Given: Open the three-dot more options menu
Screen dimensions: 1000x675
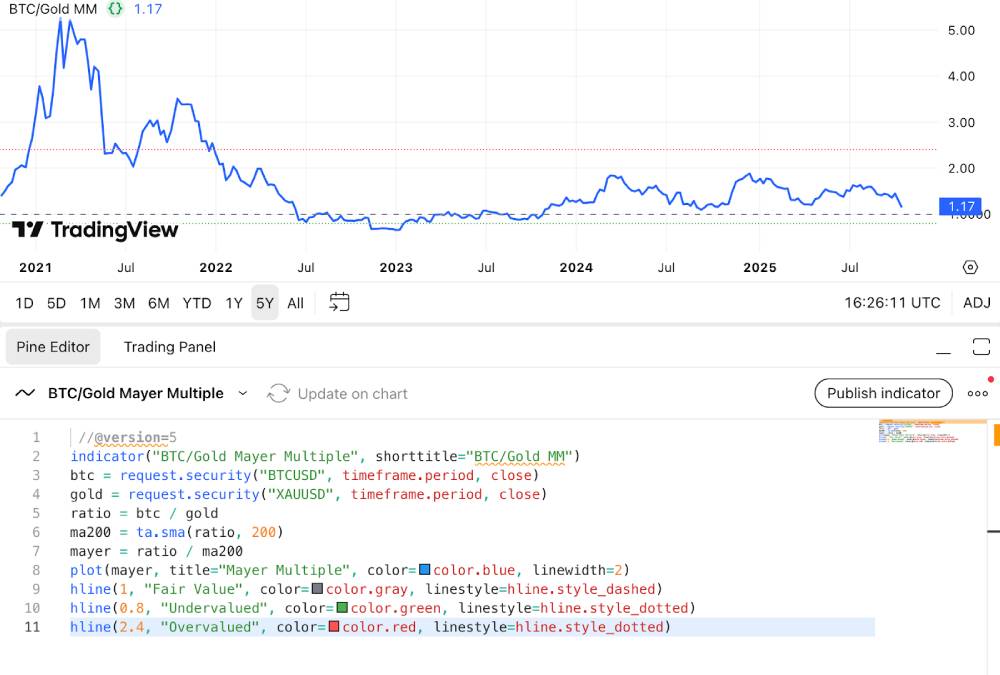Looking at the screenshot, I should point(977,393).
